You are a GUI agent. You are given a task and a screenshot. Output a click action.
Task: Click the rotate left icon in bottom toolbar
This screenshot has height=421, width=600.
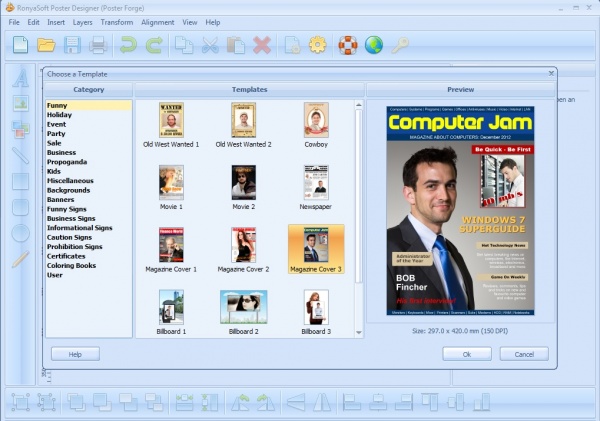click(x=240, y=403)
